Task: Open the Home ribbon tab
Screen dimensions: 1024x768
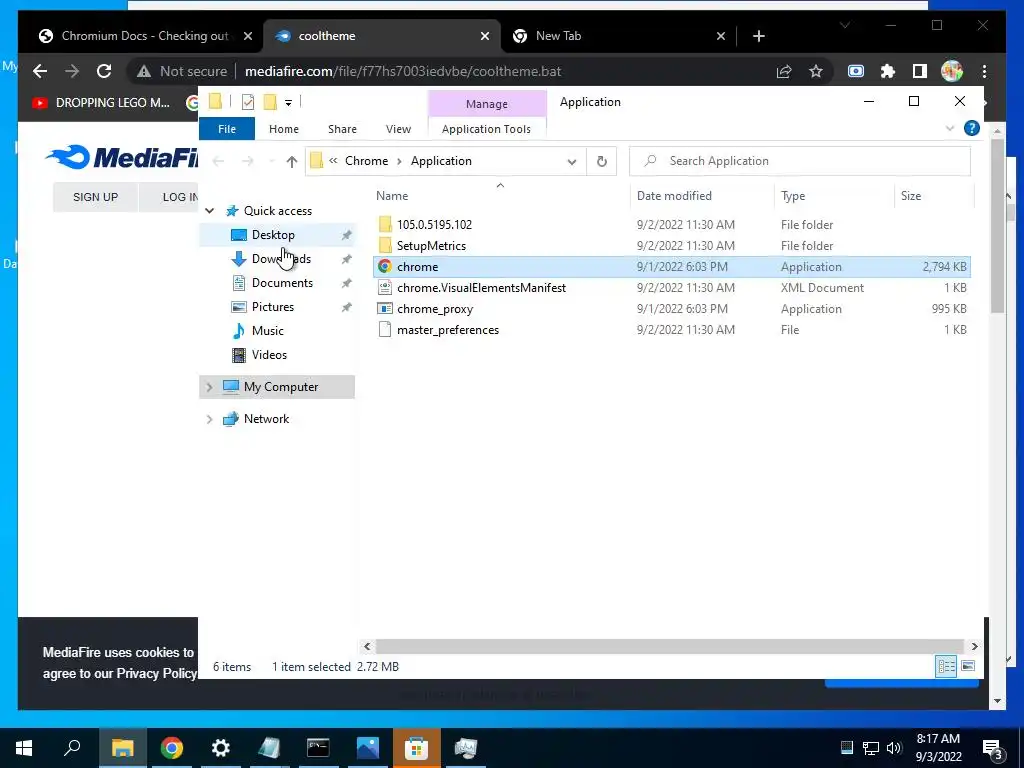Action: tap(283, 129)
